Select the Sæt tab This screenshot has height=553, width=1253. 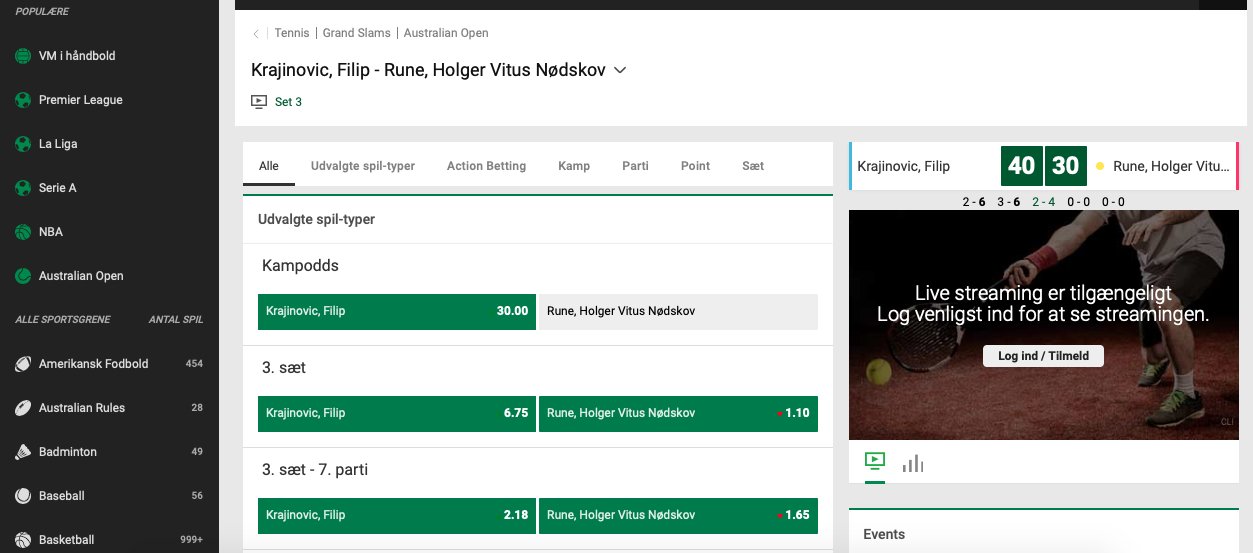(753, 166)
